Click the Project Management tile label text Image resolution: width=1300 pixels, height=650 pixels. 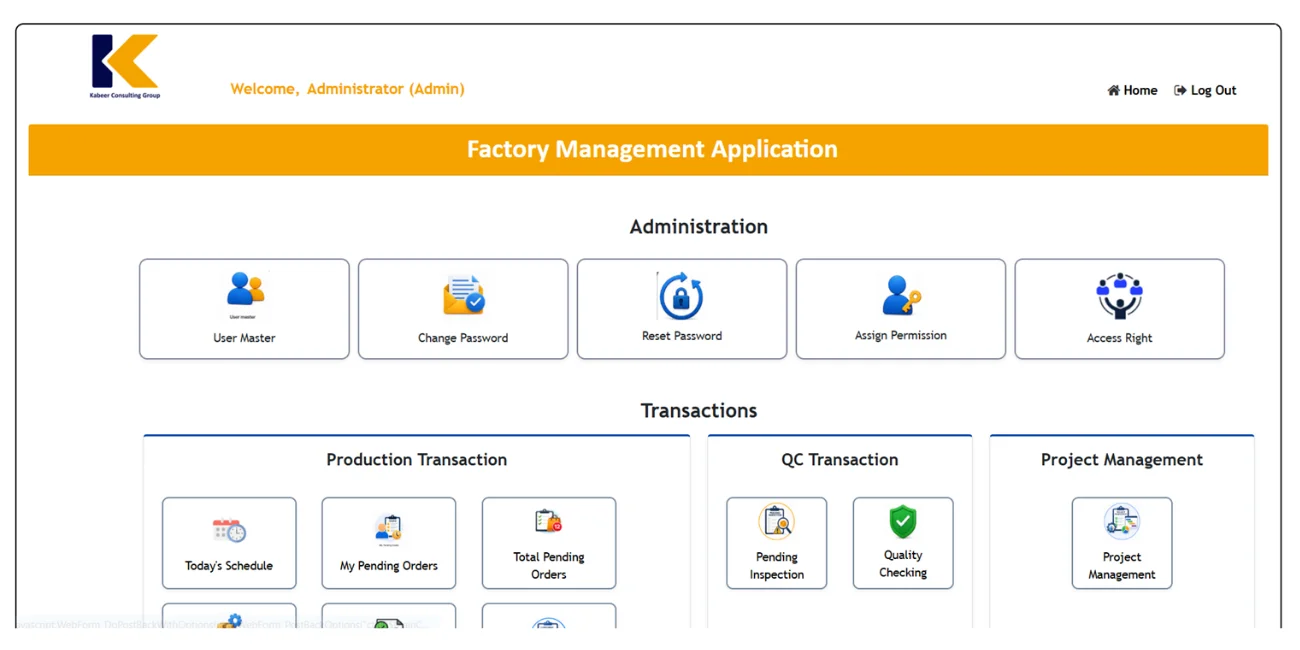(1122, 566)
